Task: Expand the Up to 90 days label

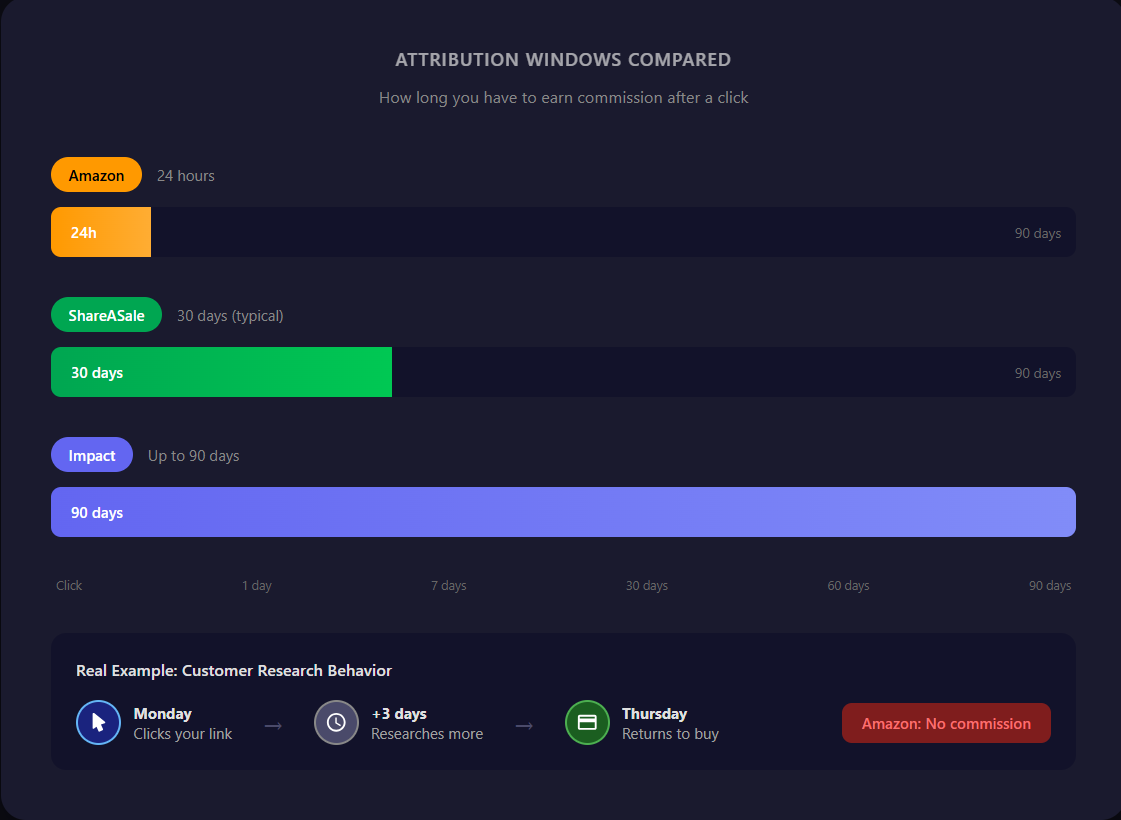Action: pyautogui.click(x=193, y=455)
